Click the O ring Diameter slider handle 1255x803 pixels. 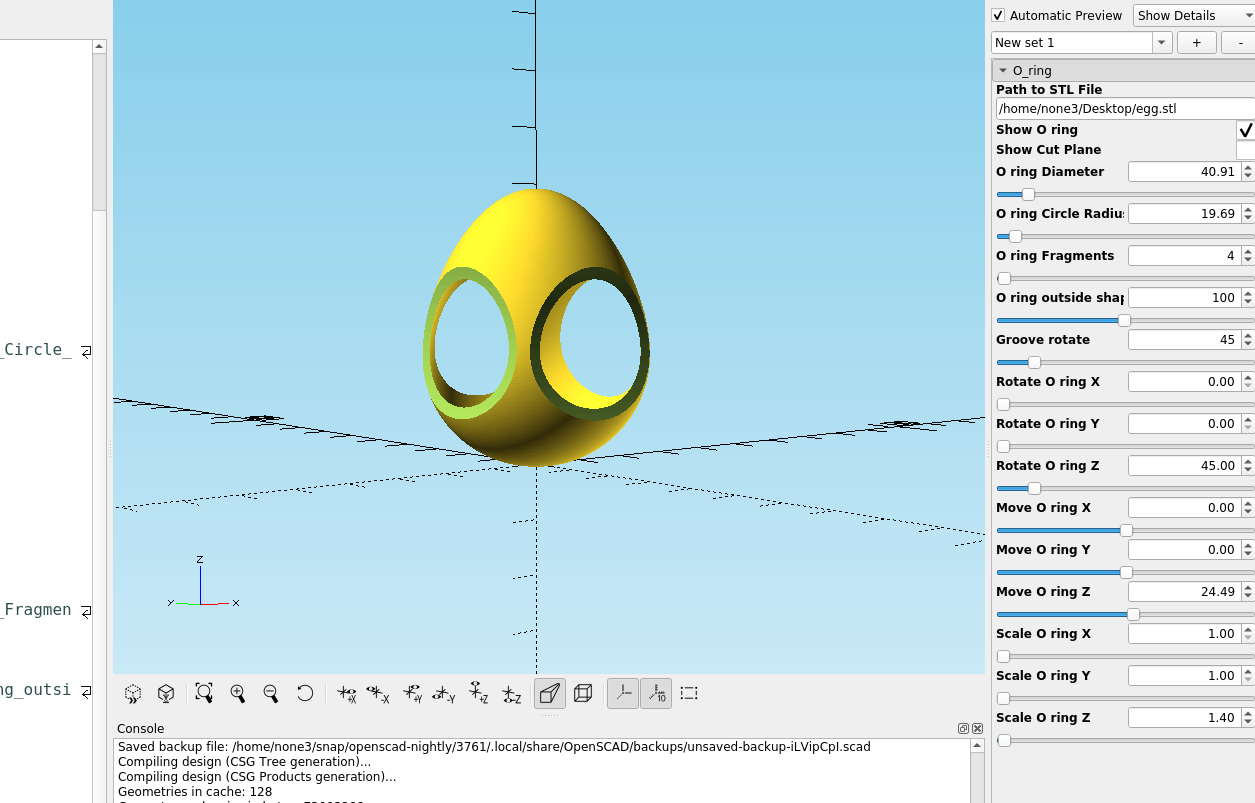click(1028, 195)
